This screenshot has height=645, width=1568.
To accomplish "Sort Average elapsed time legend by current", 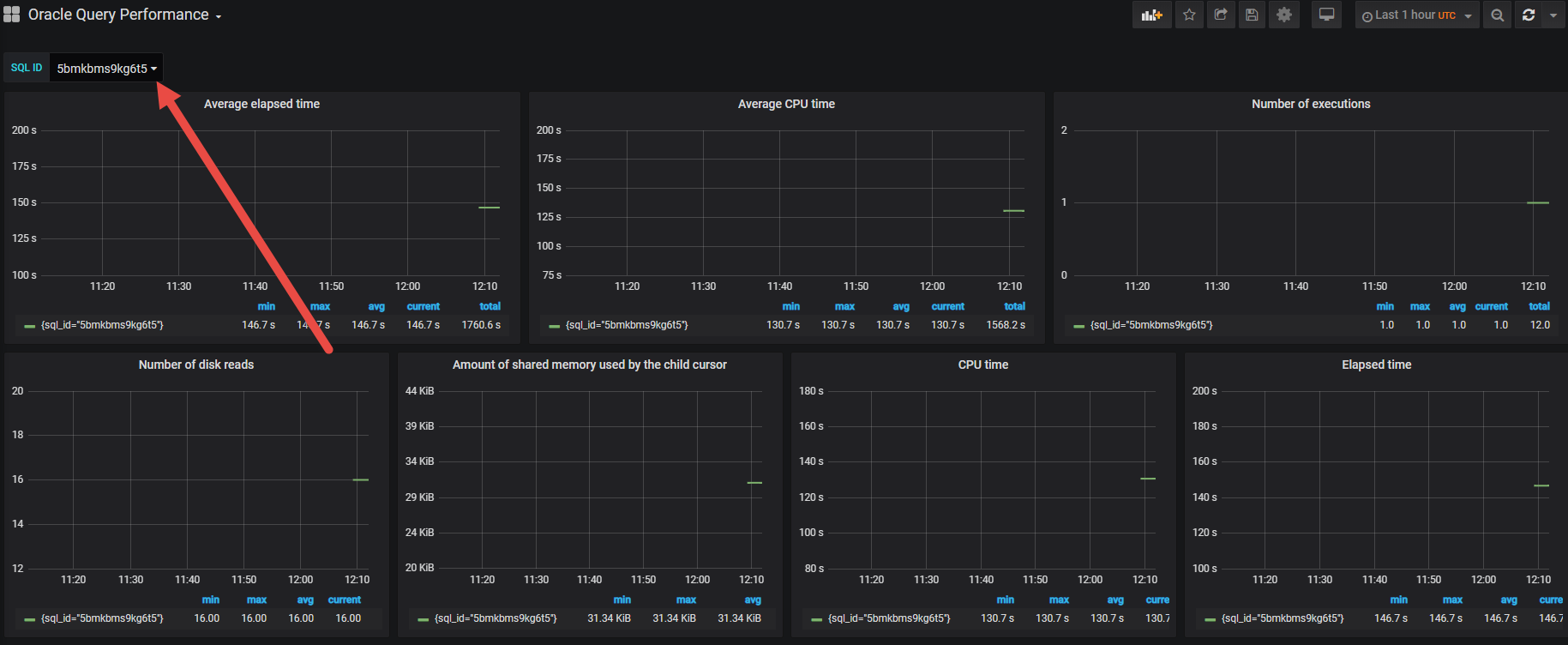I will pos(424,306).
